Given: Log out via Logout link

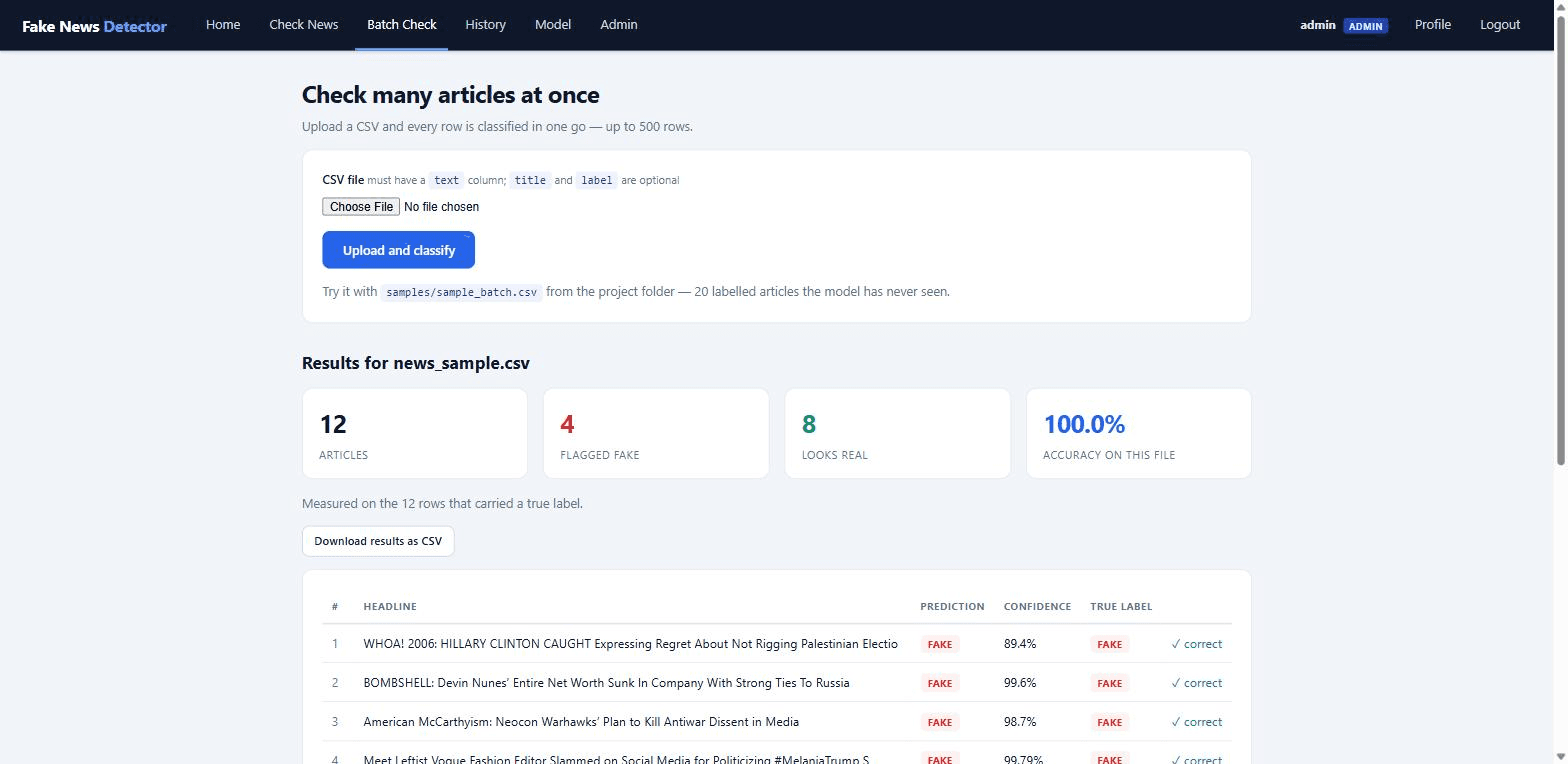Looking at the screenshot, I should (1500, 24).
